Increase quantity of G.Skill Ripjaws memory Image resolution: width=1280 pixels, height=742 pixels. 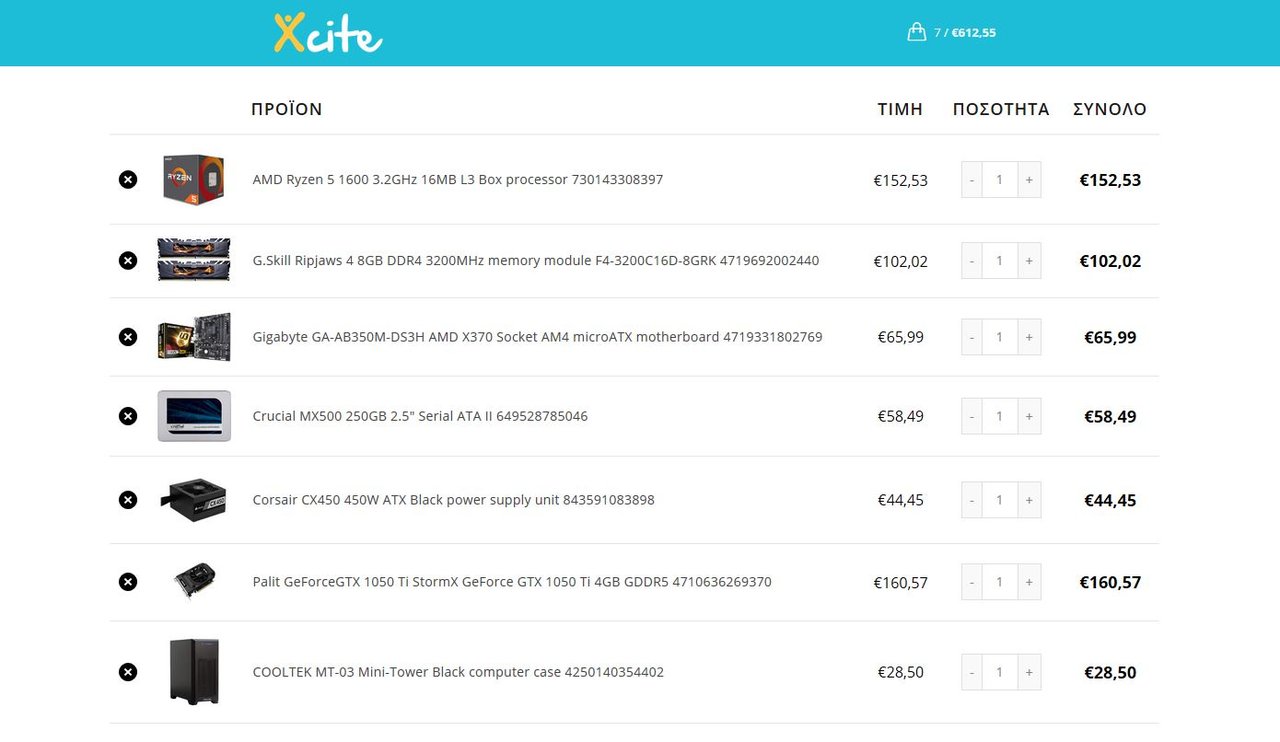[x=1029, y=261]
